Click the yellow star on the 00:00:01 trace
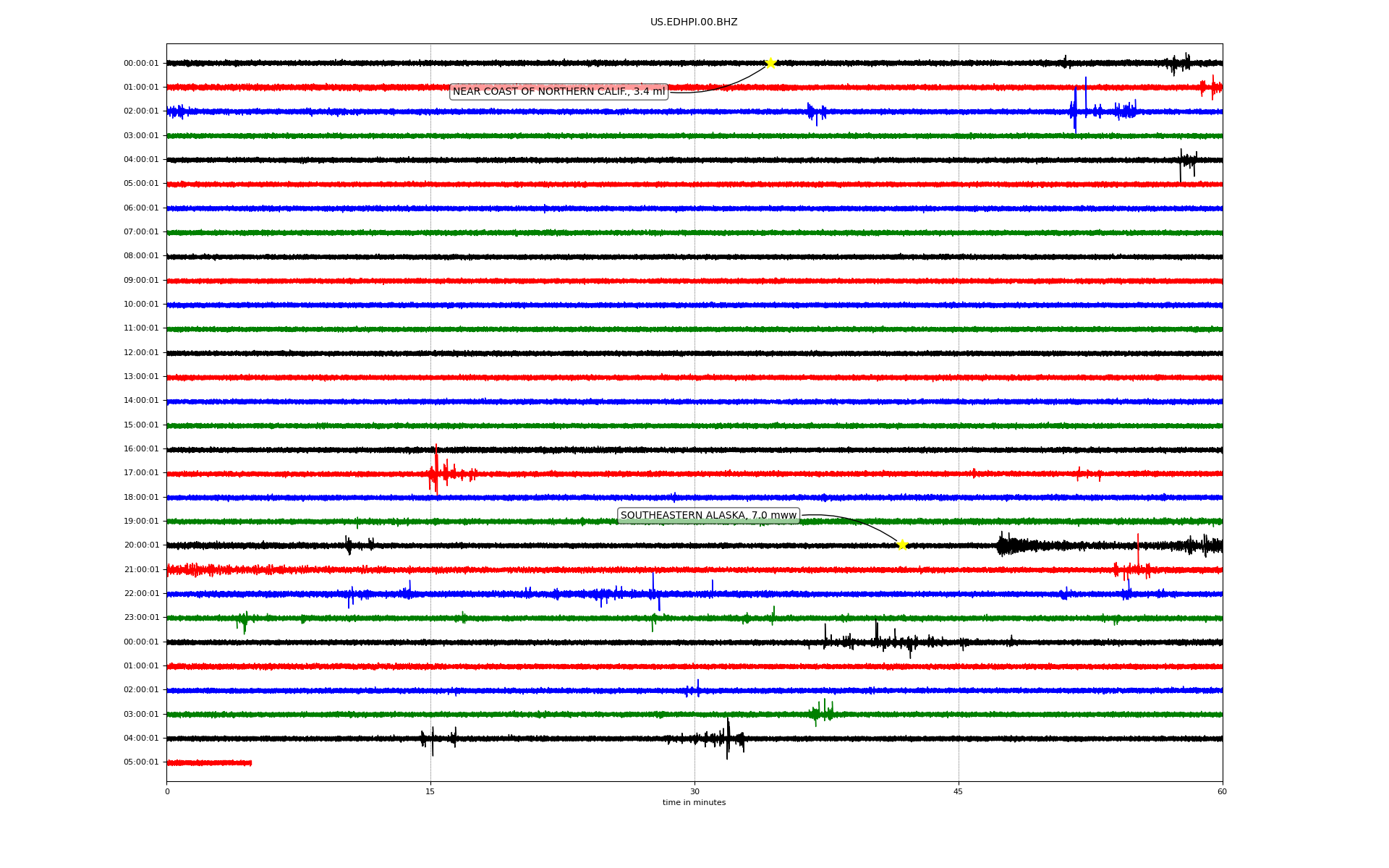This screenshot has width=1389, height=868. [x=770, y=63]
